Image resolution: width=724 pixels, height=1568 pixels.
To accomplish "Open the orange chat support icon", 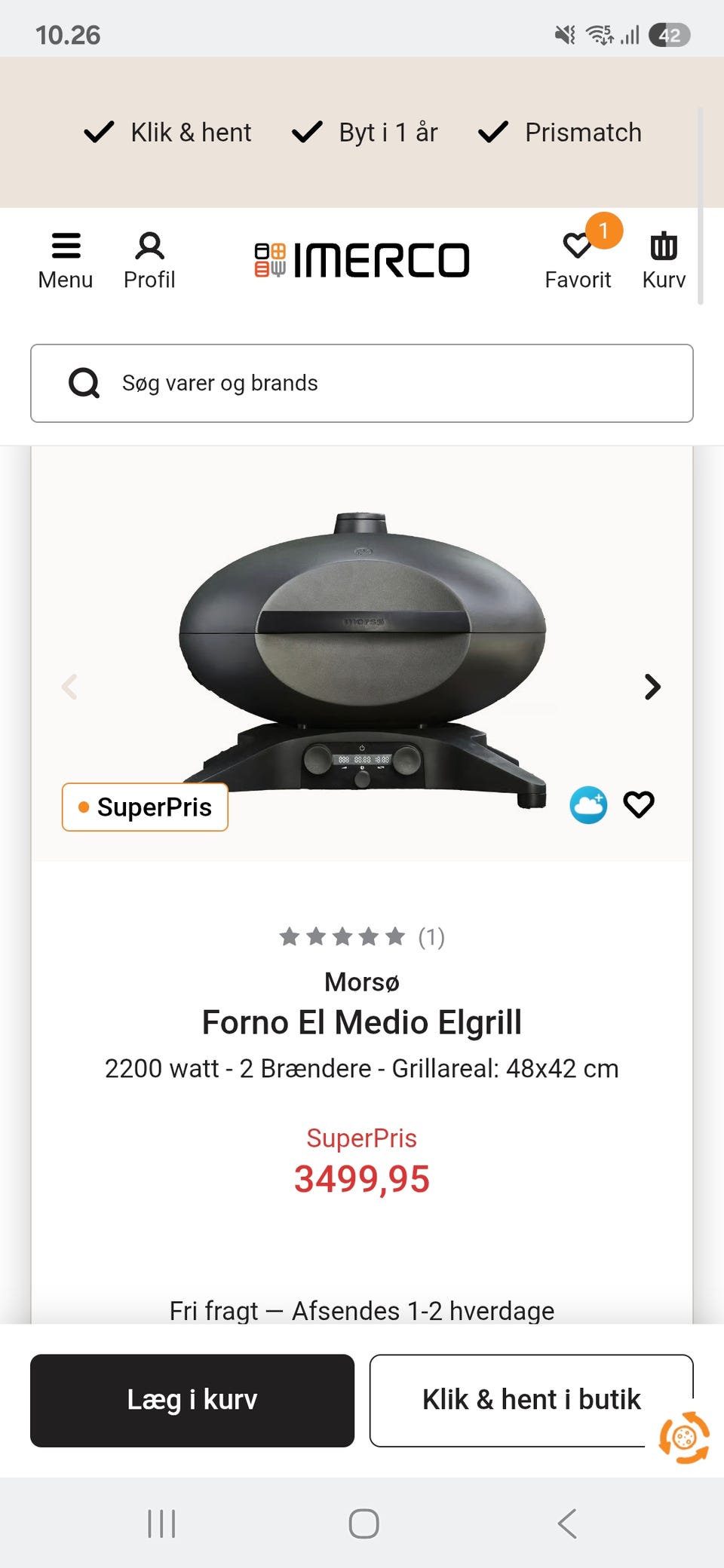I will pyautogui.click(x=684, y=1438).
